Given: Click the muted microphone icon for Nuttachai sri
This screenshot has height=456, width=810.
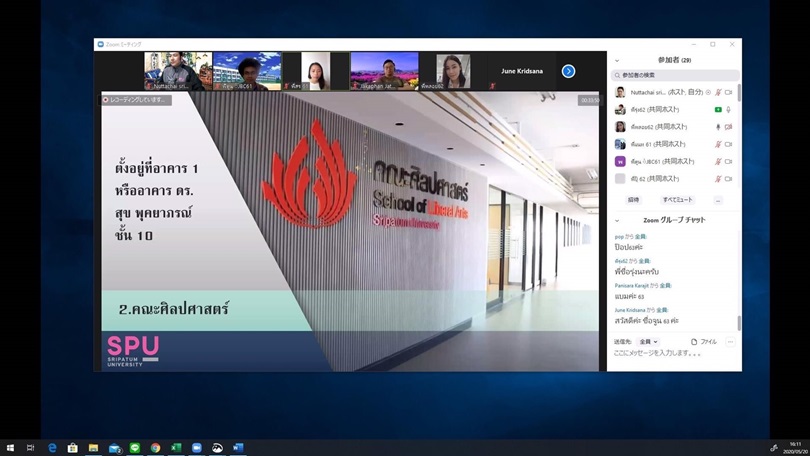Looking at the screenshot, I should pos(718,92).
